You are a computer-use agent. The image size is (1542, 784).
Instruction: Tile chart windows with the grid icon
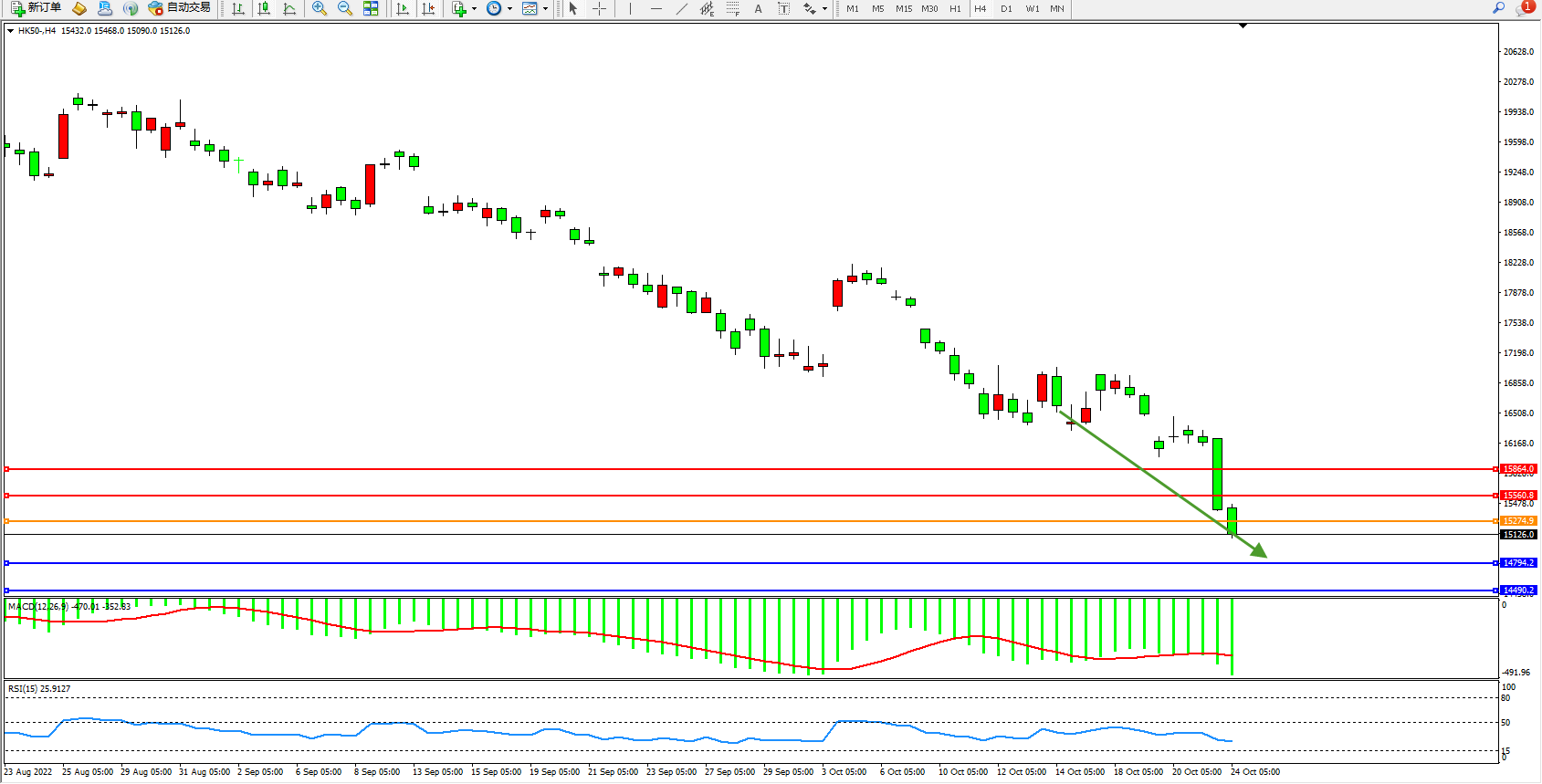click(x=371, y=8)
